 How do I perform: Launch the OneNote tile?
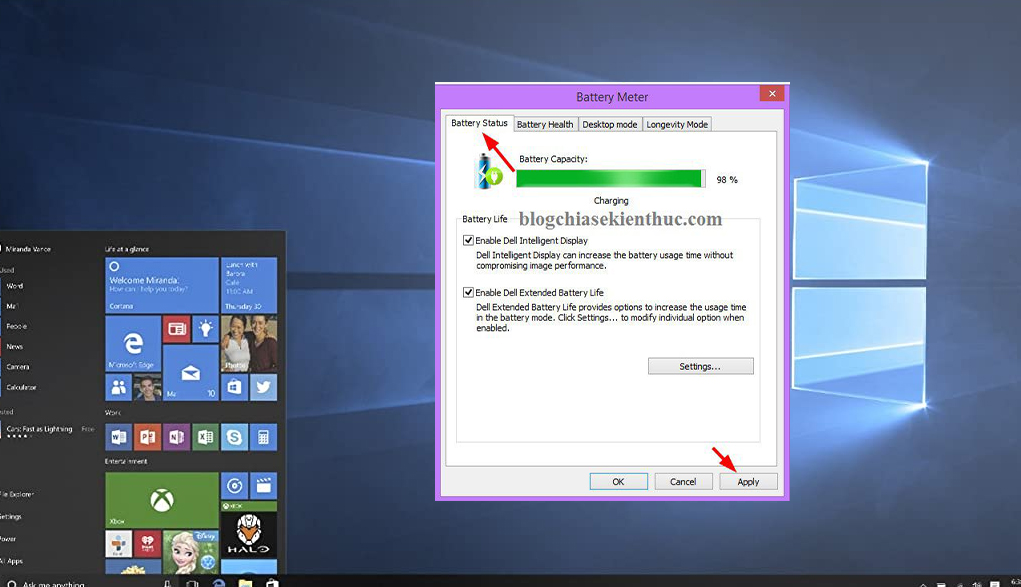tap(176, 437)
